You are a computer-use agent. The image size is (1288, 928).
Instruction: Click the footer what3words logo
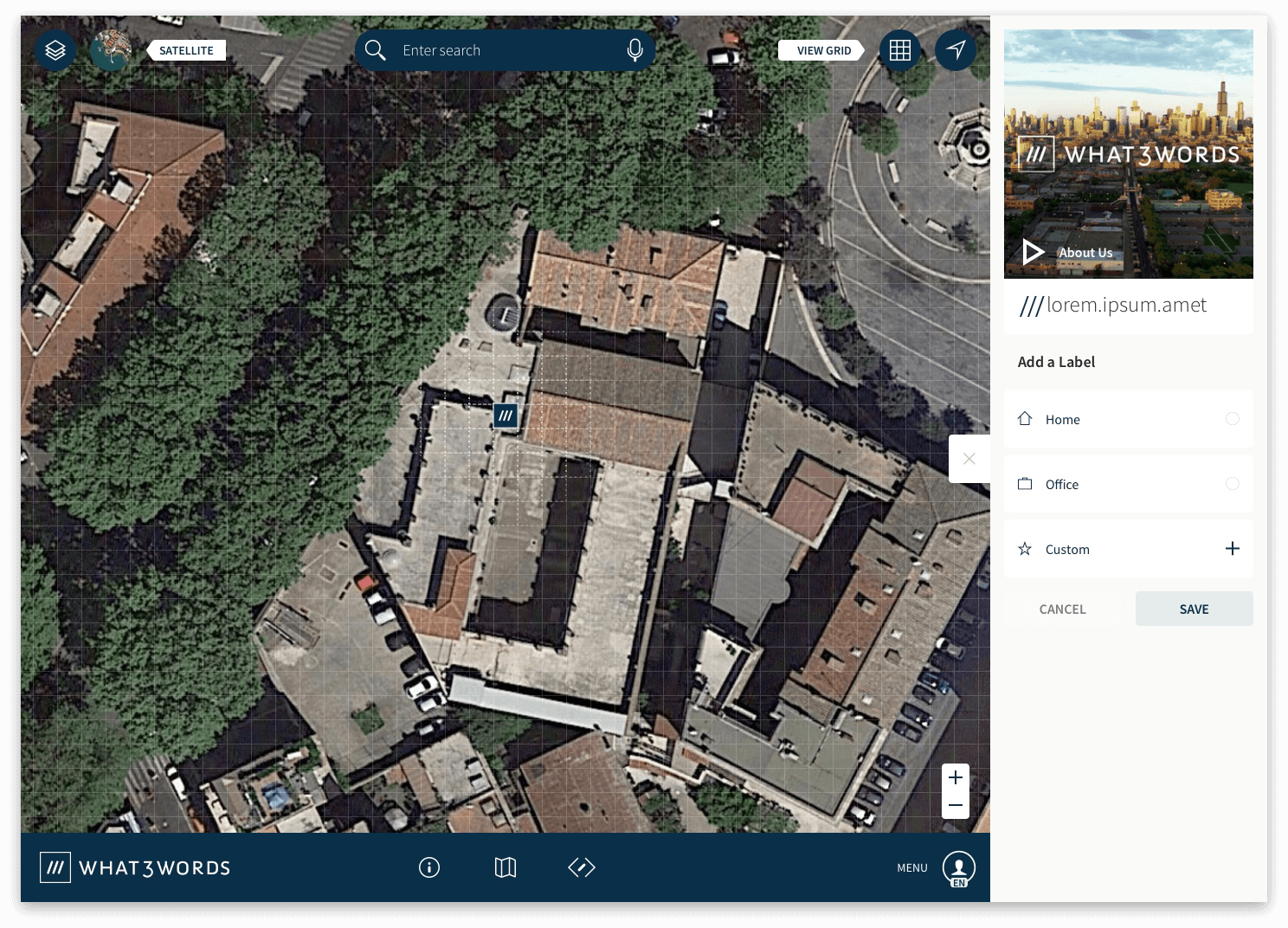[135, 867]
